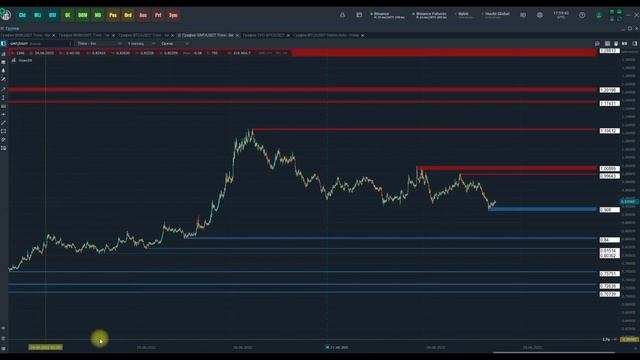Select the 1.00889 red level price label
This screenshot has height=360, width=640.
(609, 169)
